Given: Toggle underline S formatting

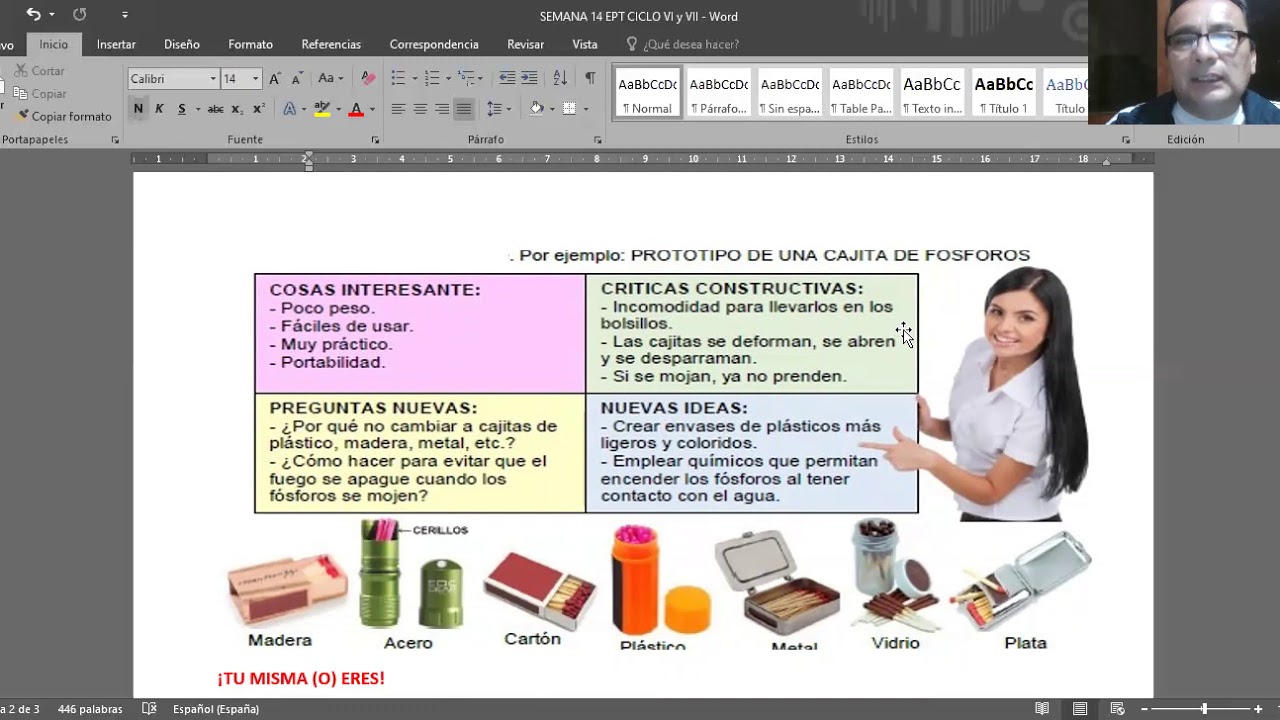Looking at the screenshot, I should 181,109.
